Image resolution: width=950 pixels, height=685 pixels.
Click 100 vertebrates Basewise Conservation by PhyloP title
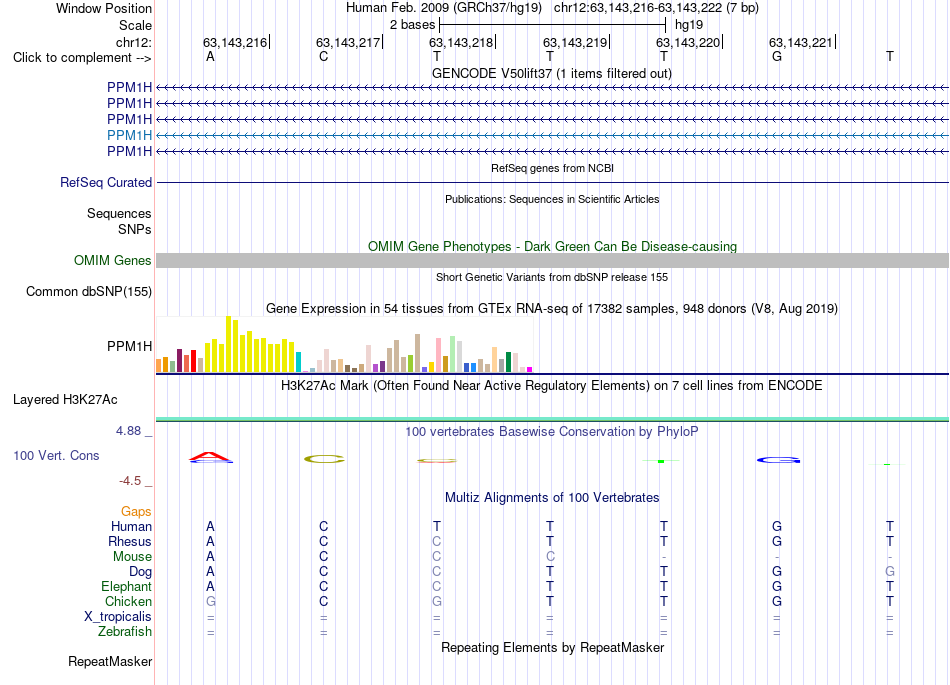coord(552,431)
